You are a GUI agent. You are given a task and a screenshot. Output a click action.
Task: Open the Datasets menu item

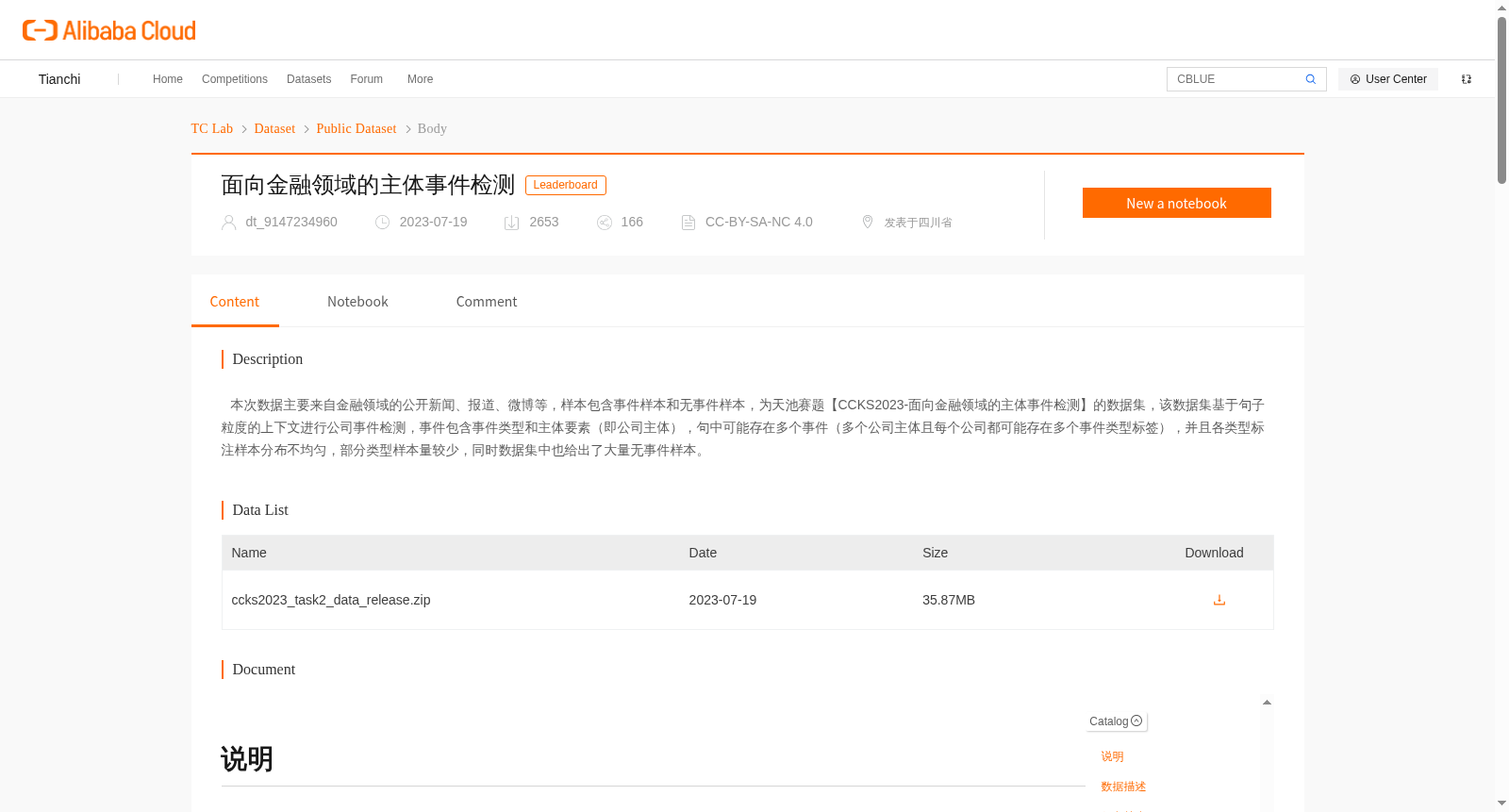(x=308, y=79)
